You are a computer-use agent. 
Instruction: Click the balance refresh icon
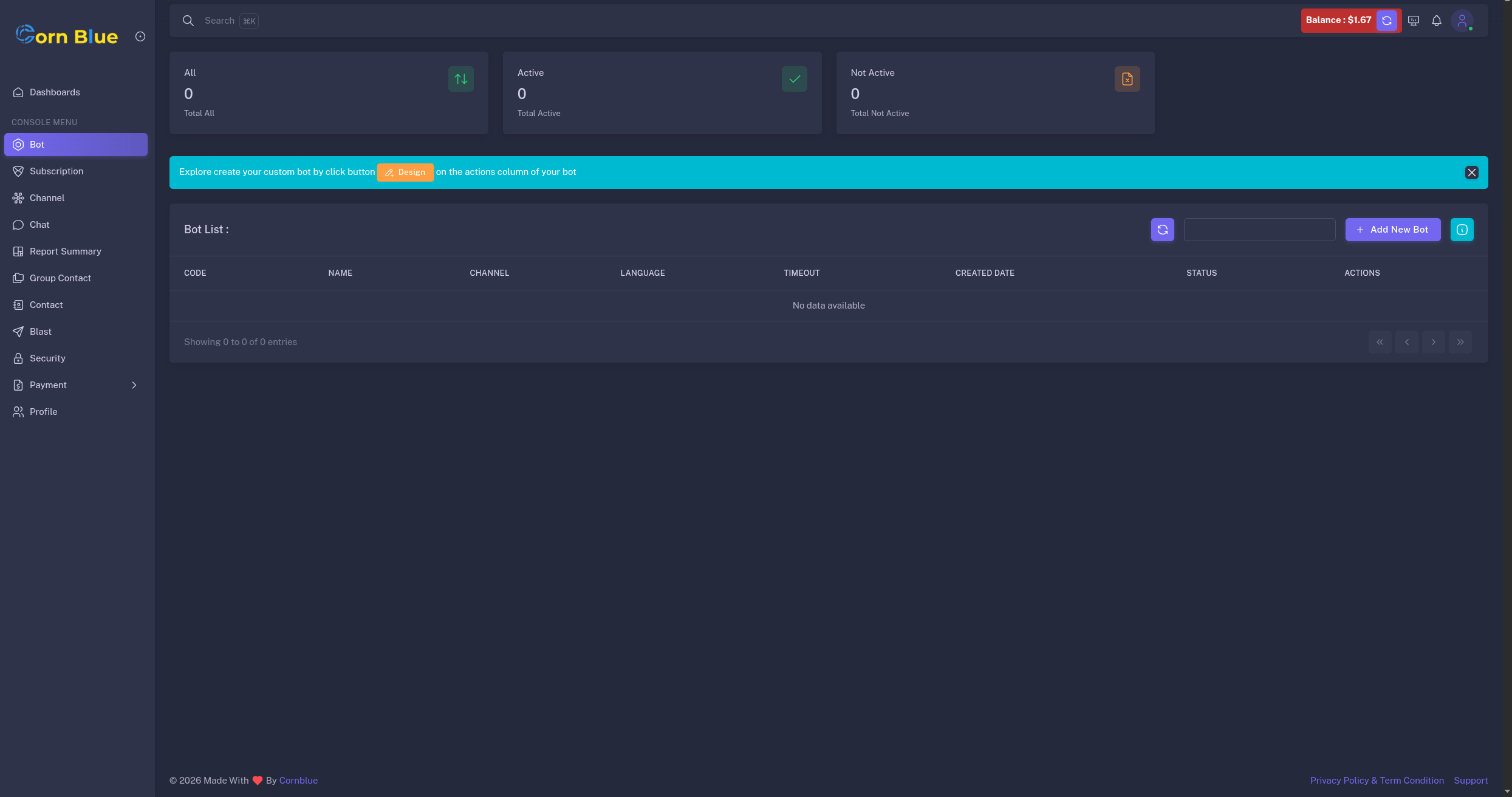click(1387, 21)
